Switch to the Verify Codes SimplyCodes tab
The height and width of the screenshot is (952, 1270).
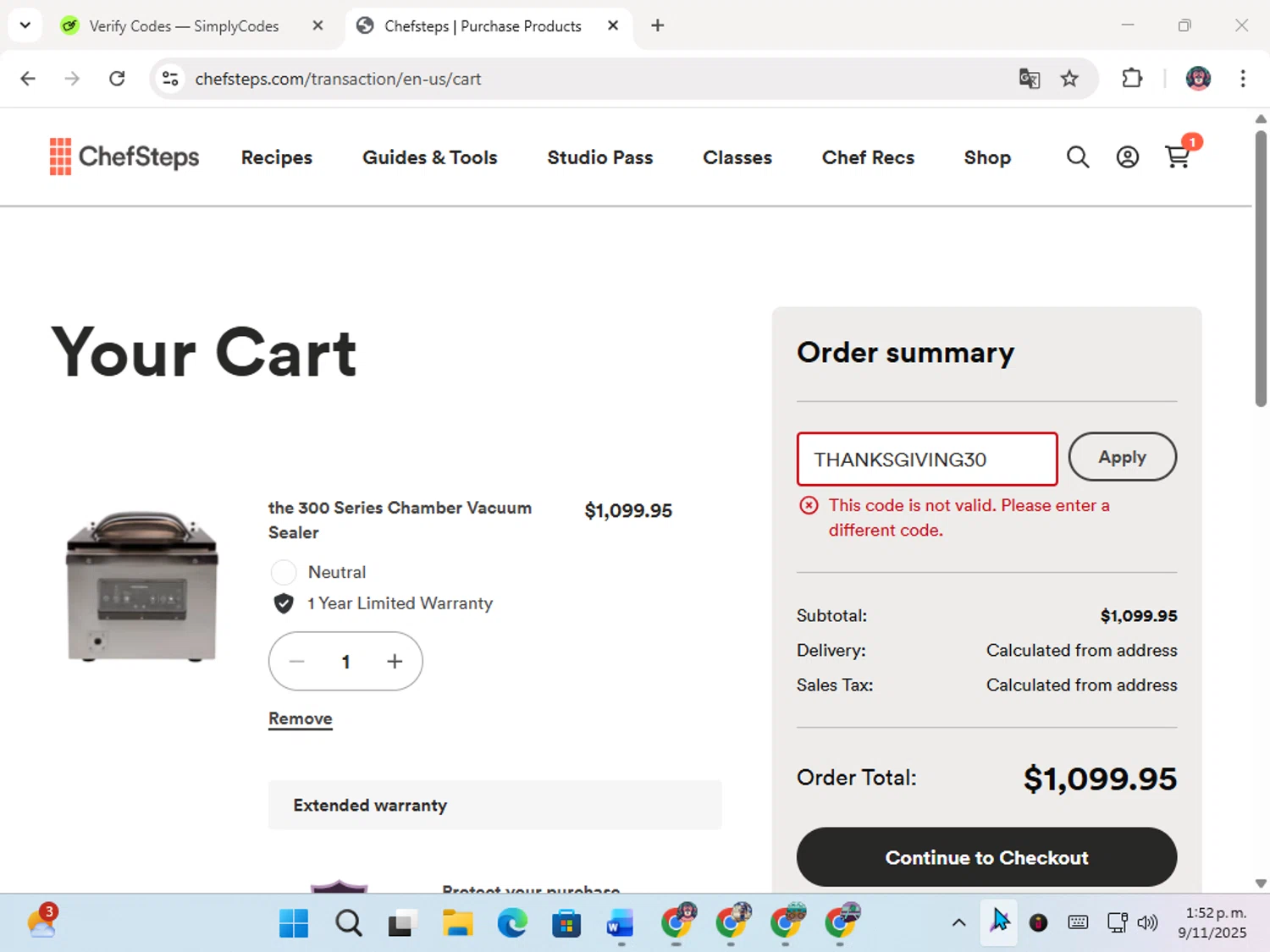[185, 26]
